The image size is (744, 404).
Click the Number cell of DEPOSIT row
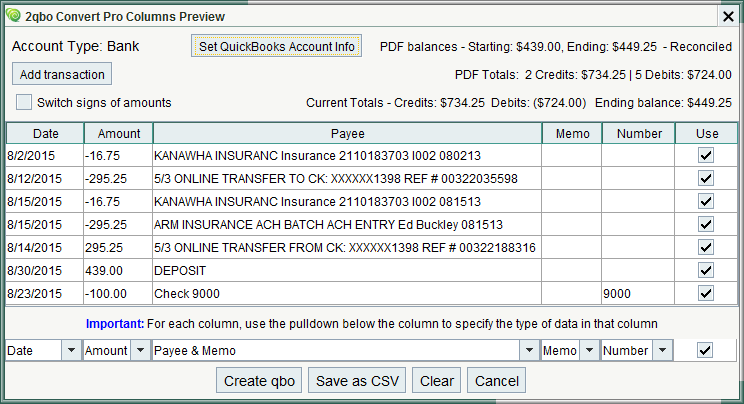639,270
